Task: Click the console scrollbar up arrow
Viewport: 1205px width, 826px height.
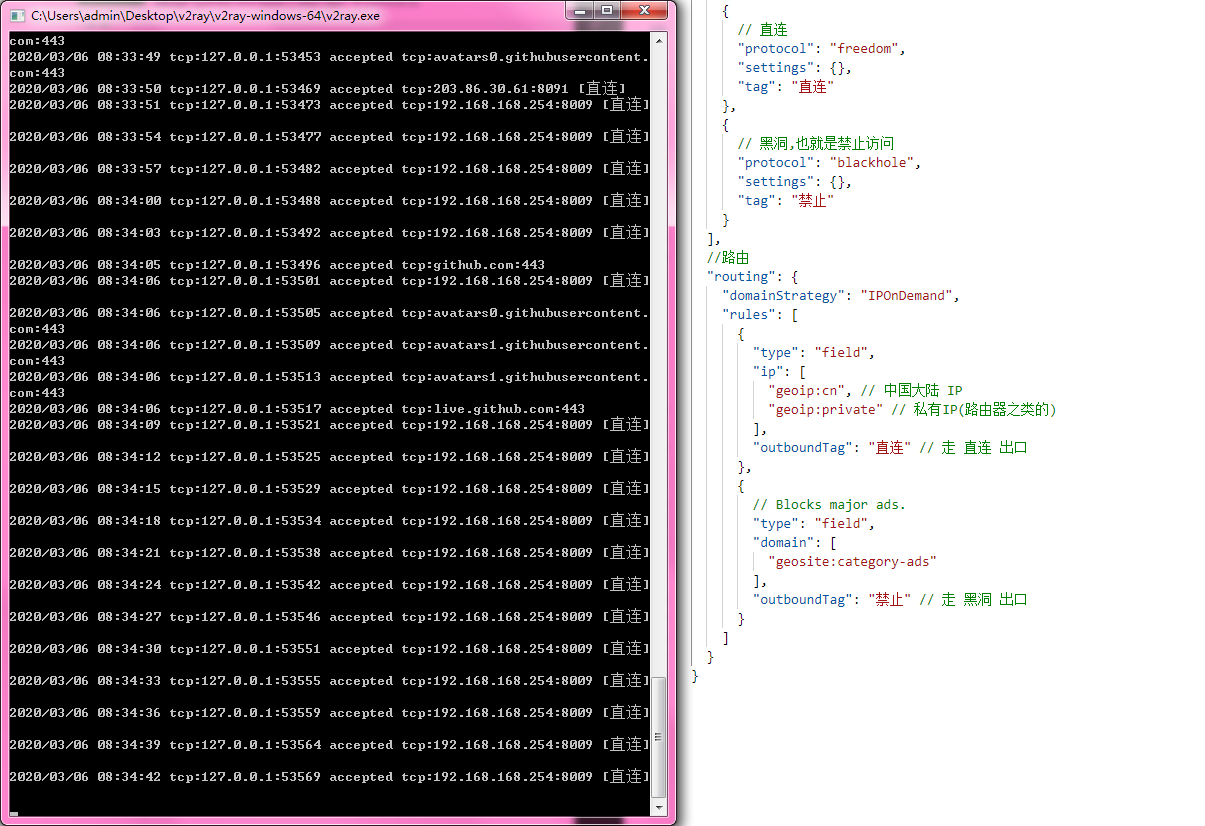Action: click(658, 40)
